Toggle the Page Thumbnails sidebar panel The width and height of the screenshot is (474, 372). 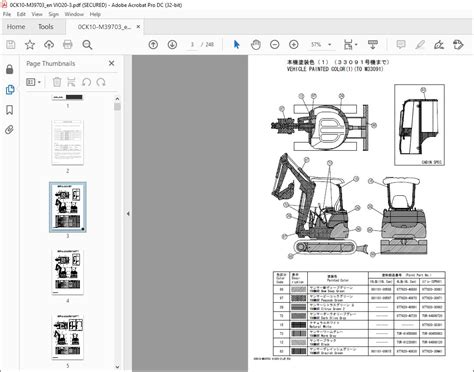click(x=10, y=89)
